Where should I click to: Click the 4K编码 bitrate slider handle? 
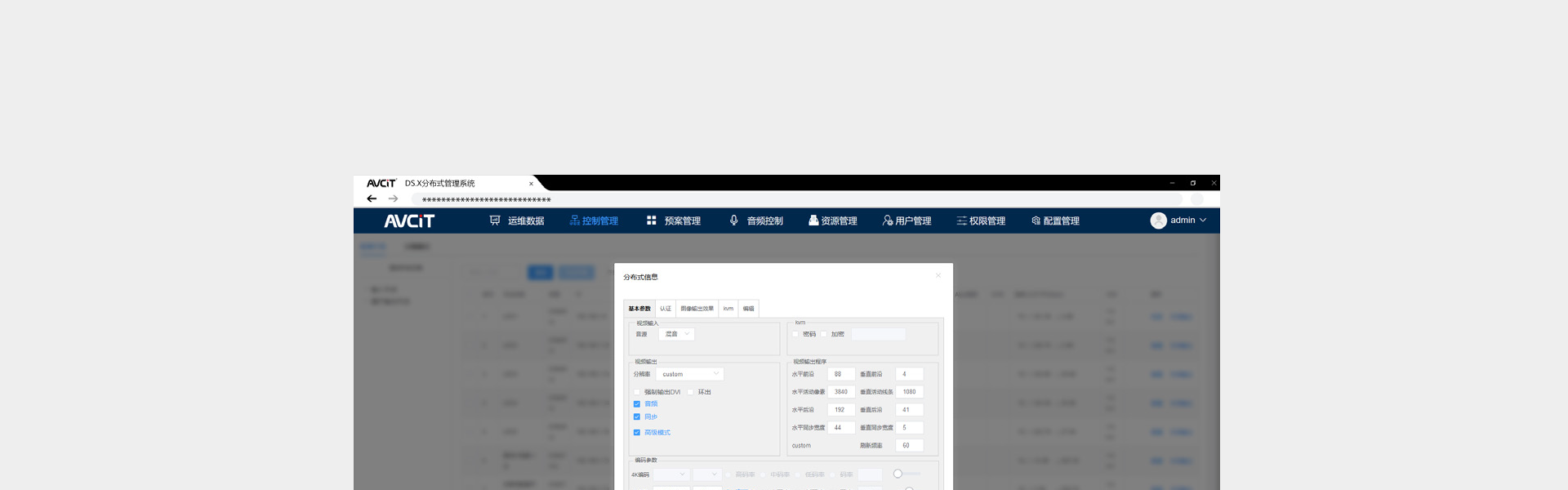pos(898,474)
